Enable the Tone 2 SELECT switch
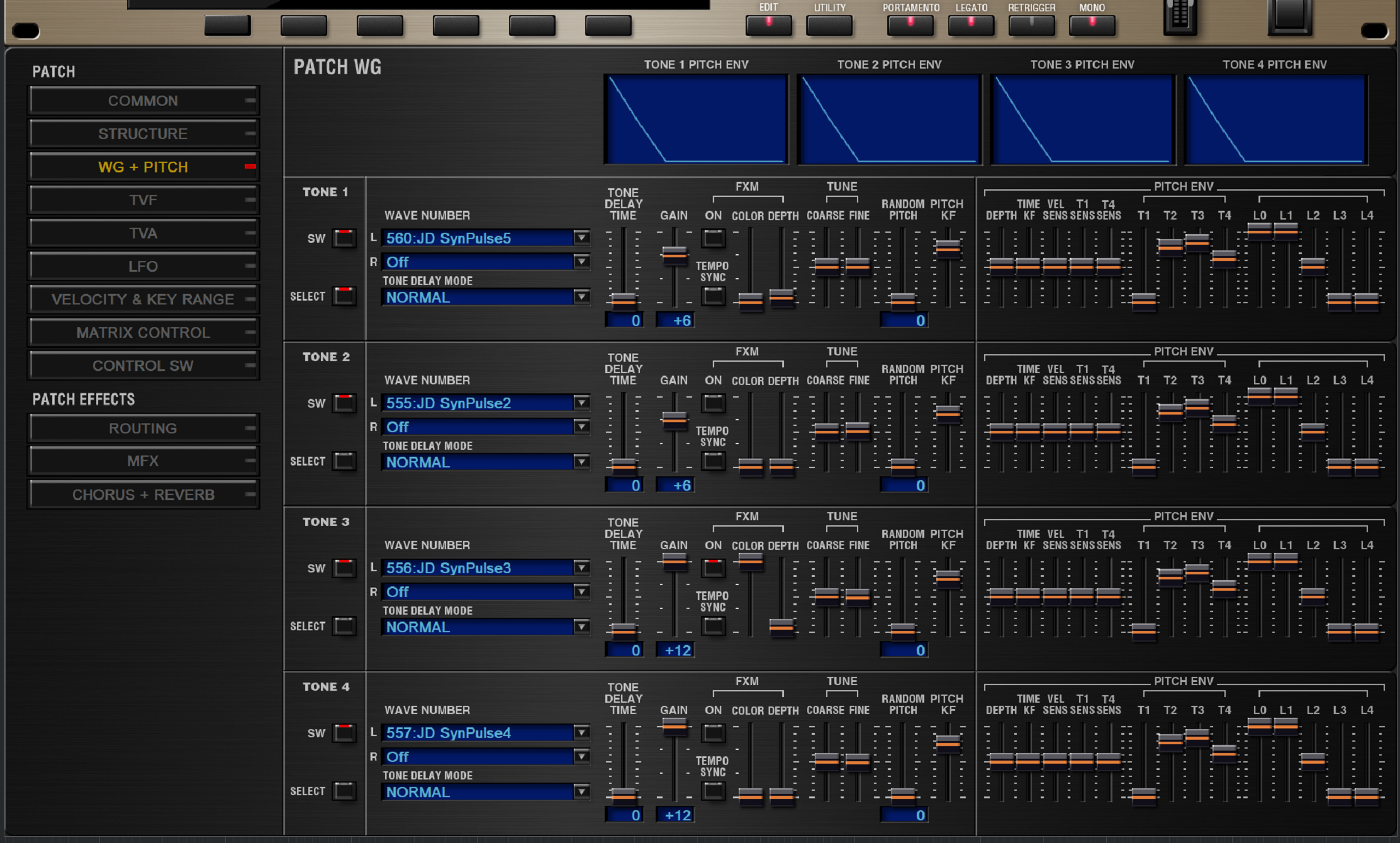The image size is (1400, 843). 344,461
